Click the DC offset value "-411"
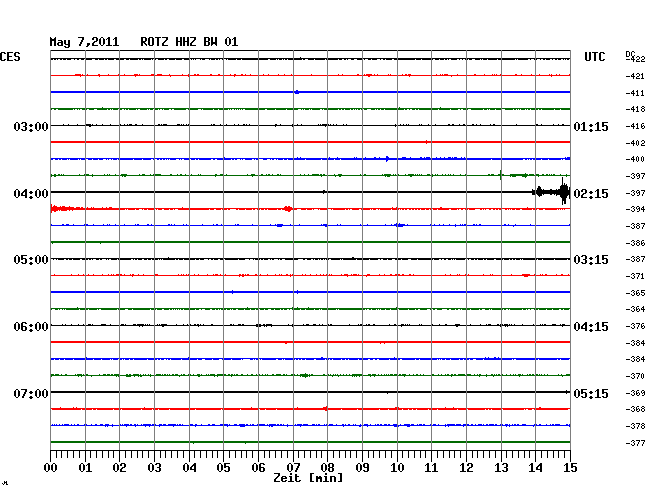This screenshot has height=494, width=650. [x=635, y=93]
